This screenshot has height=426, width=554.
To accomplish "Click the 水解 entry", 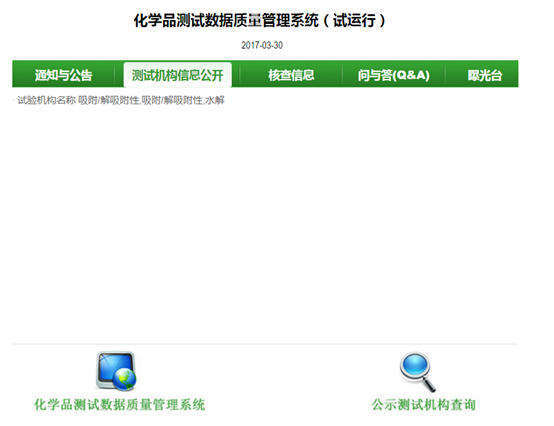I will click(215, 100).
